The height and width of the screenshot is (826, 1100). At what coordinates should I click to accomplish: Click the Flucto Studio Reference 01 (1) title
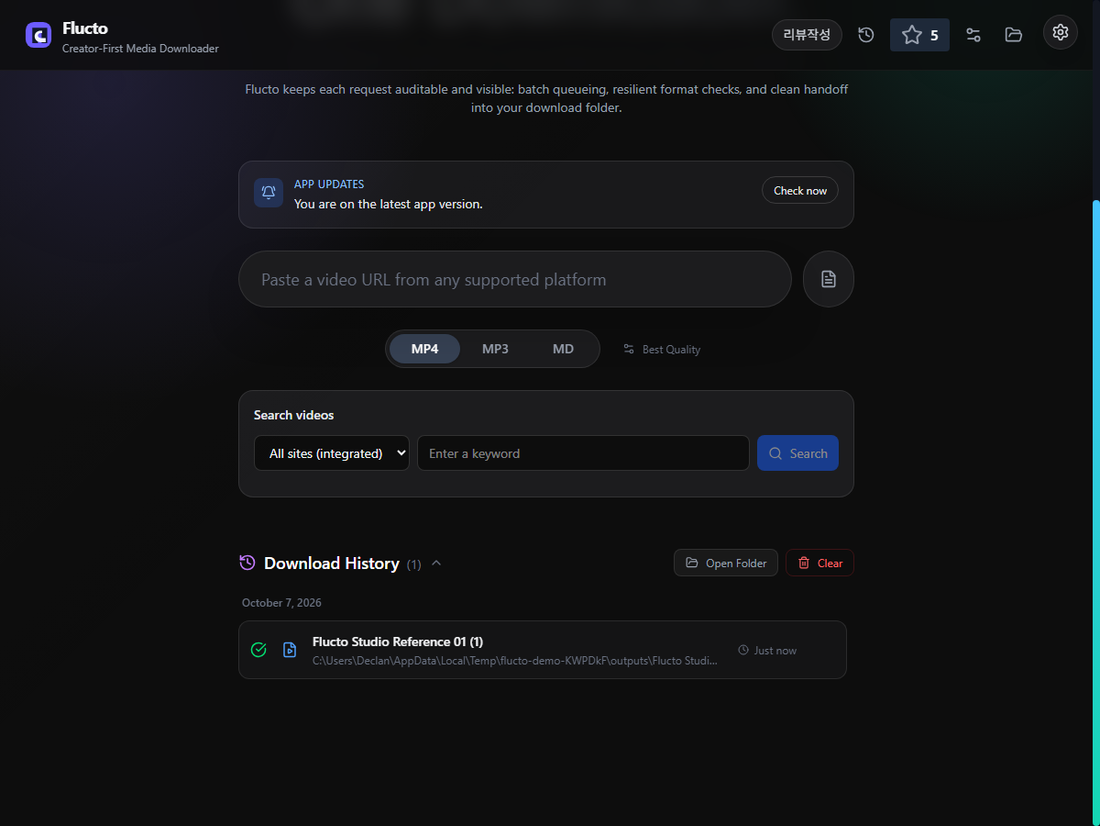[398, 642]
